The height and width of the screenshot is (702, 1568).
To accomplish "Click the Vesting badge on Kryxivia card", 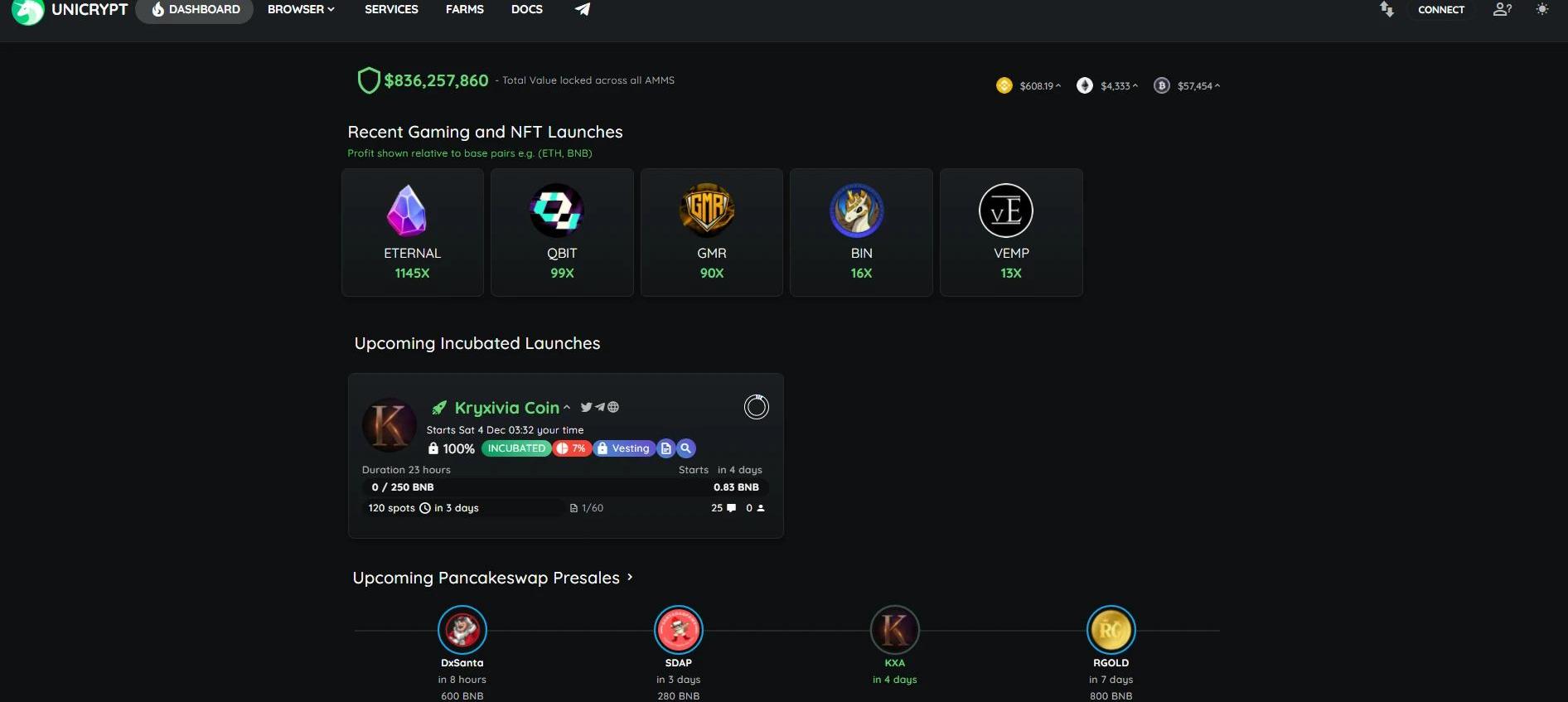I will 623,448.
